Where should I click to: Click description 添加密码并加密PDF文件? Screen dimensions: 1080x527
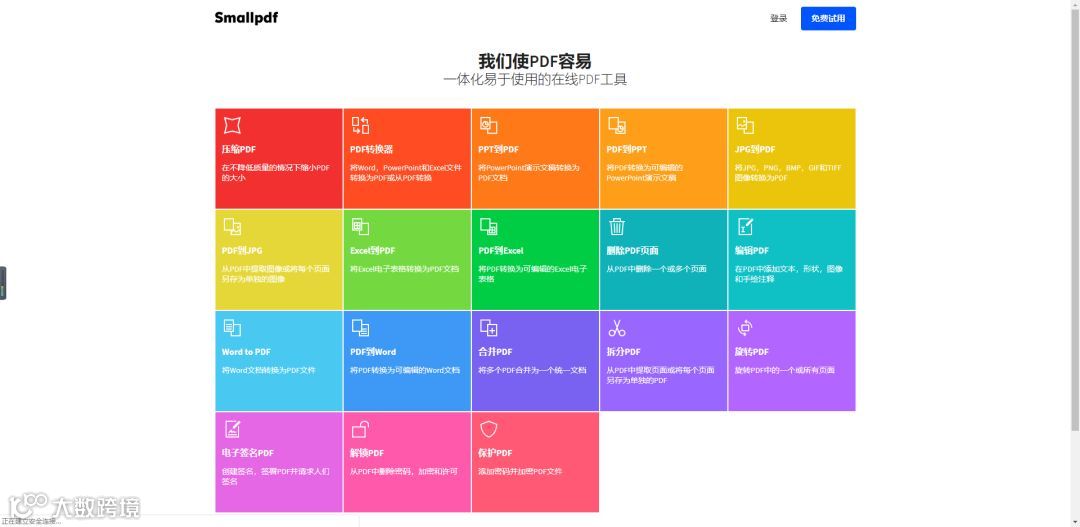520,472
